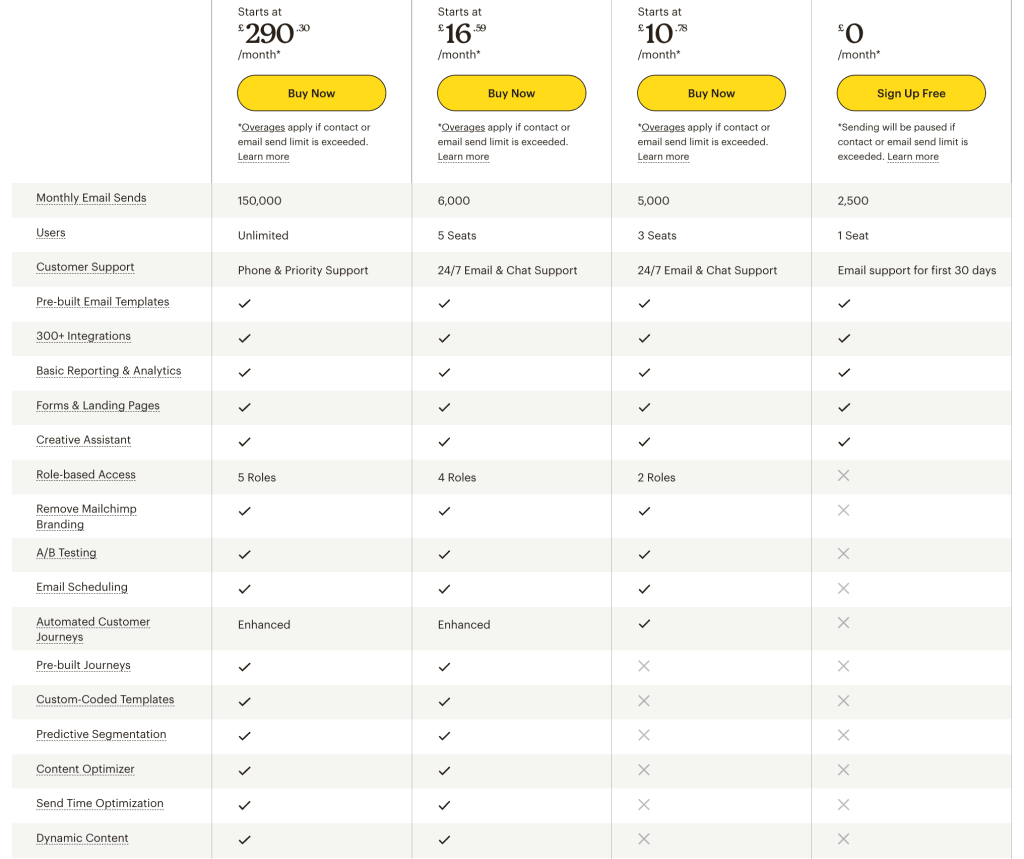
Task: Click Content Optimizer X icon in £10 column
Action: [644, 770]
